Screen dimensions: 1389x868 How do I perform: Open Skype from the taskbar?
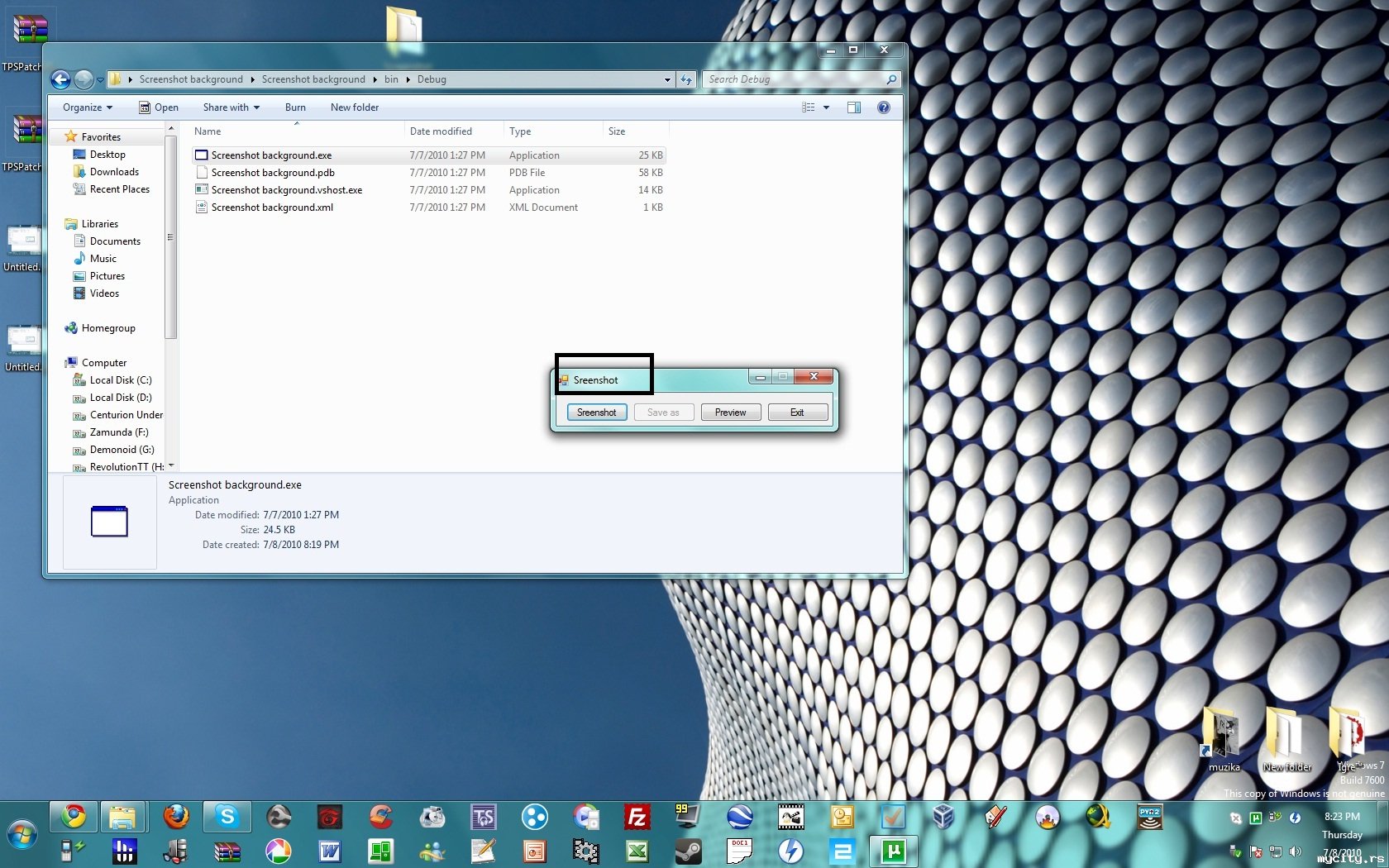click(x=227, y=817)
